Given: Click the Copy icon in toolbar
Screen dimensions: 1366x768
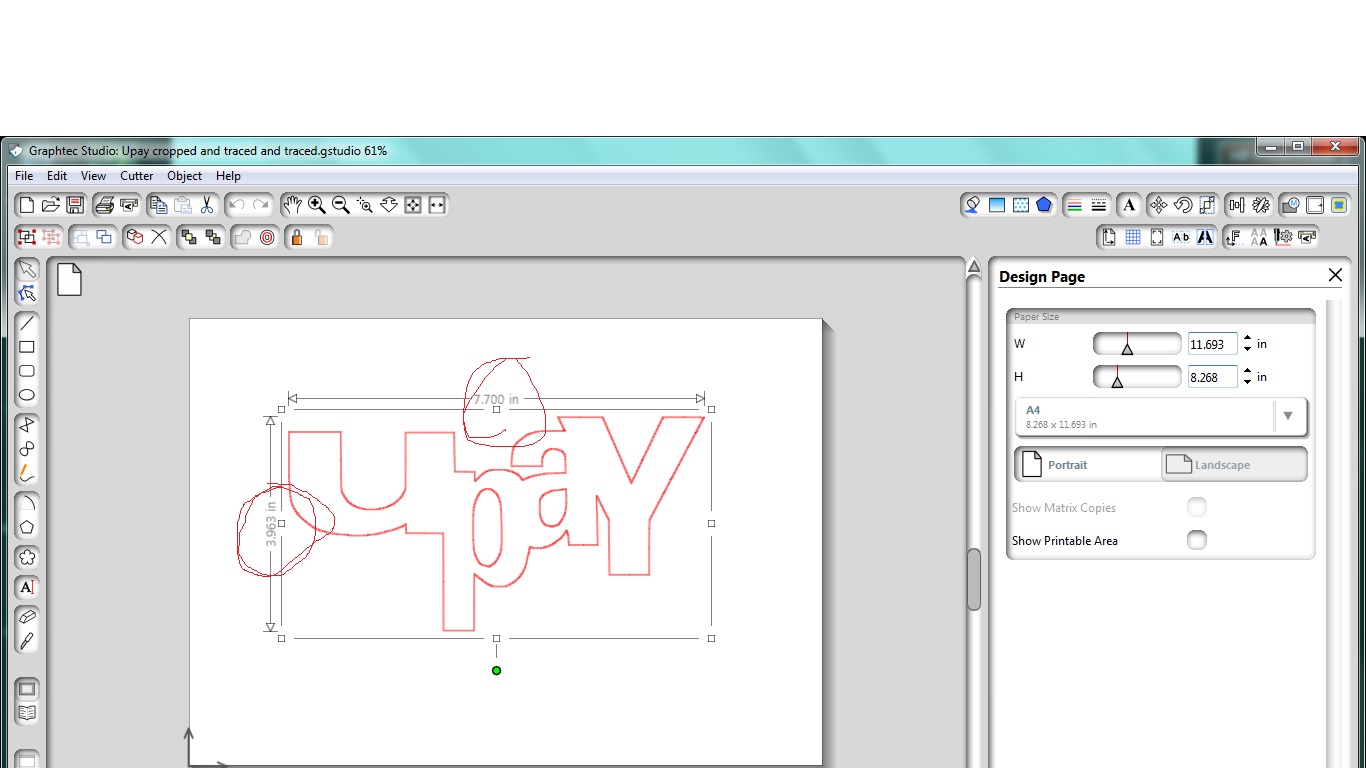Looking at the screenshot, I should coord(158,205).
